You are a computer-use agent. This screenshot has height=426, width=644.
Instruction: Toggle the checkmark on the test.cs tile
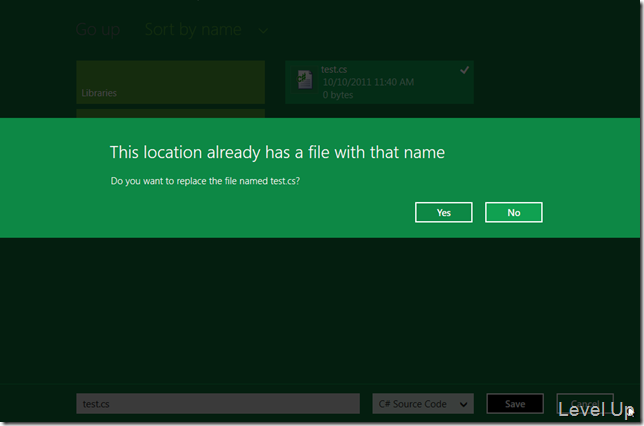[465, 70]
